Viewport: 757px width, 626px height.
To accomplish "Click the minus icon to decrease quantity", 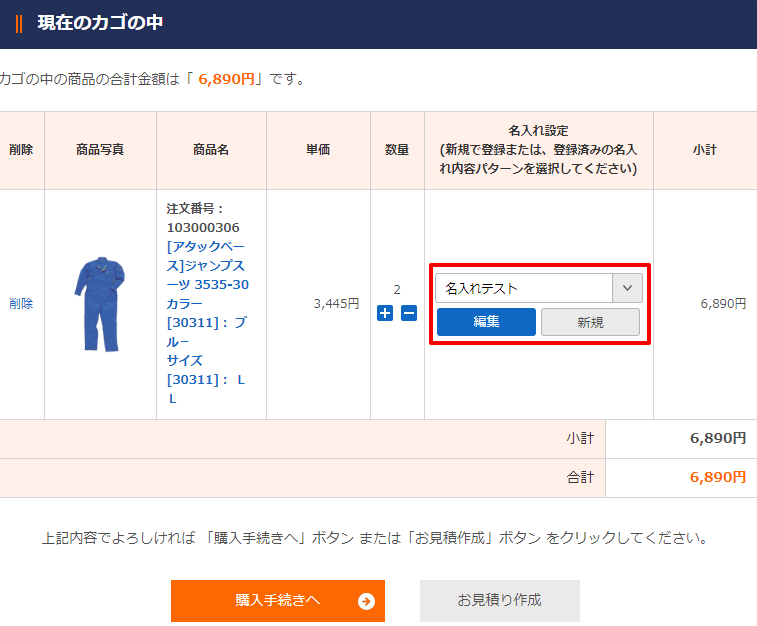I will point(409,313).
